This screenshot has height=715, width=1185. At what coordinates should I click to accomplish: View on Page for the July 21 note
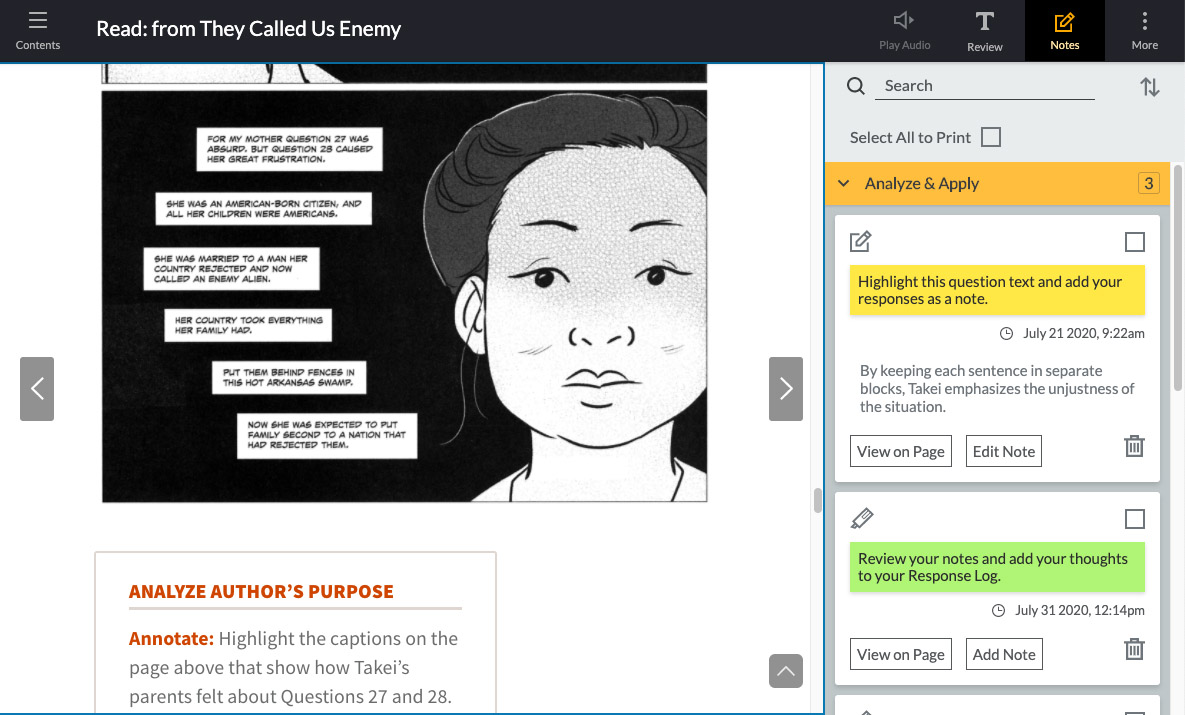tap(901, 451)
